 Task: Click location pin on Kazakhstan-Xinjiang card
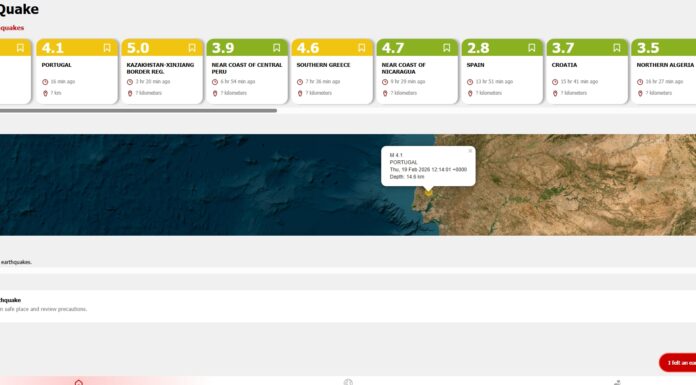tap(130, 93)
